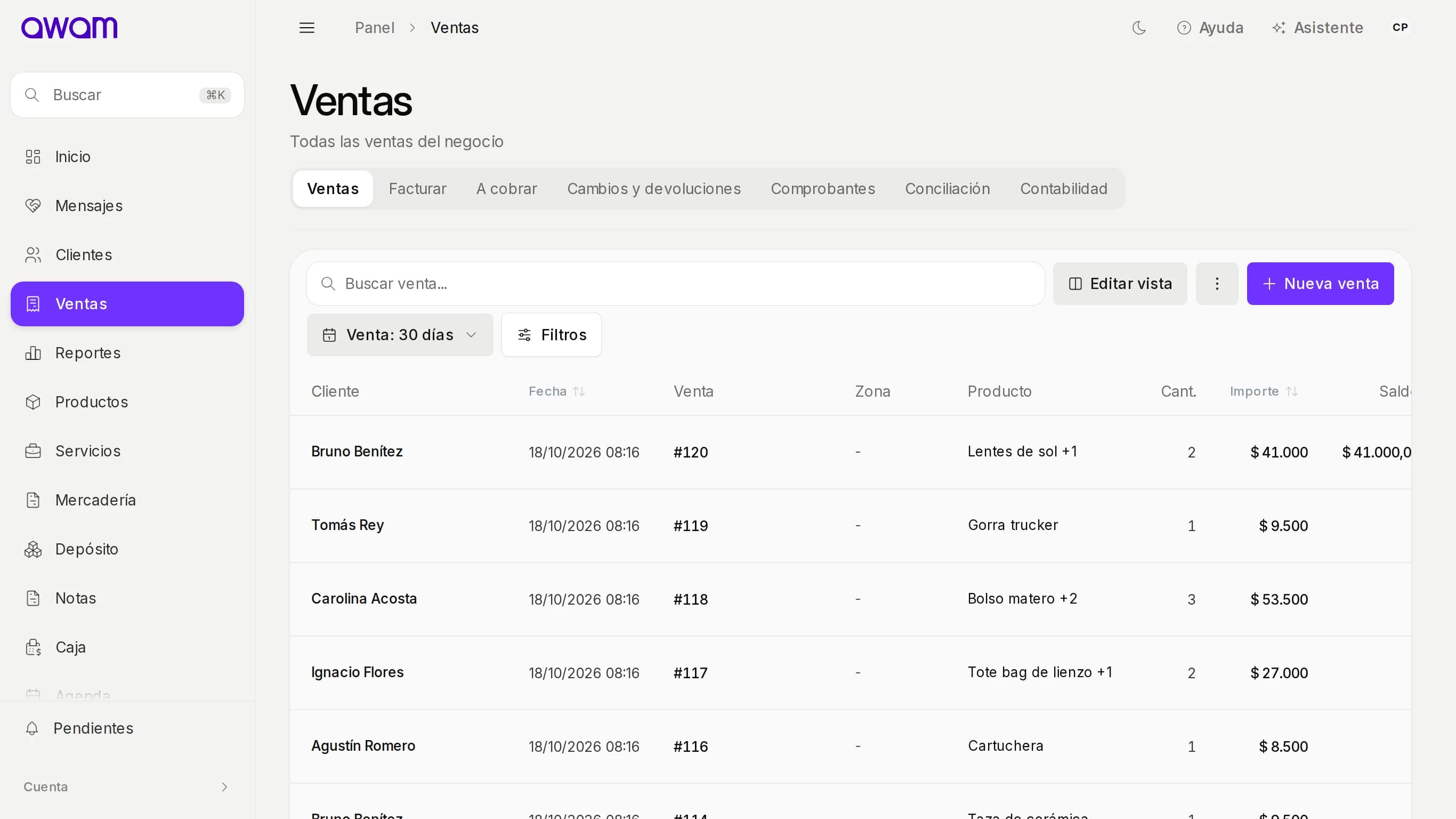Select Ventas sidebar item
The height and width of the screenshot is (819, 1456).
(127, 304)
